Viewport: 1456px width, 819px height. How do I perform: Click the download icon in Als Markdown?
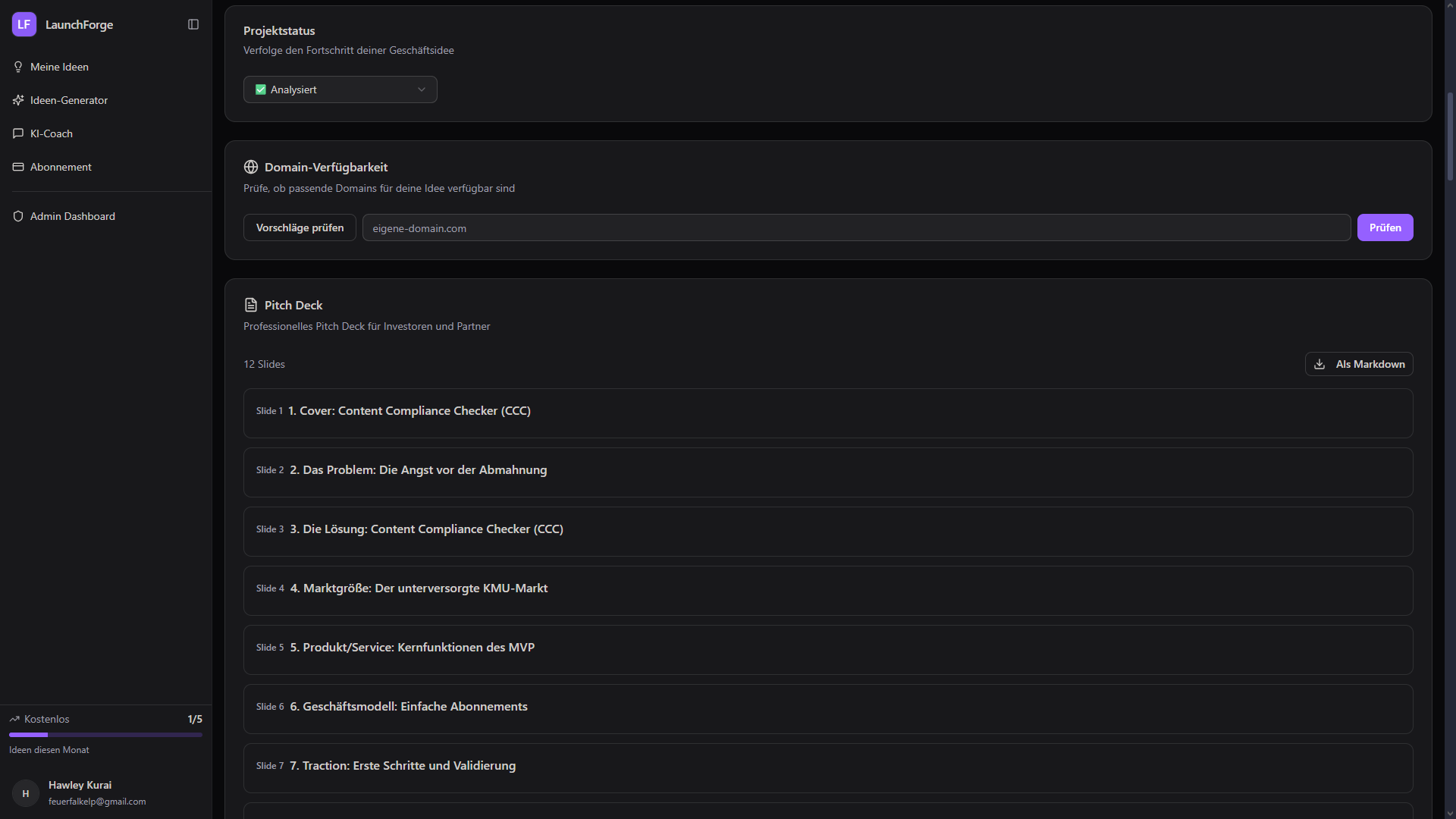tap(1319, 364)
